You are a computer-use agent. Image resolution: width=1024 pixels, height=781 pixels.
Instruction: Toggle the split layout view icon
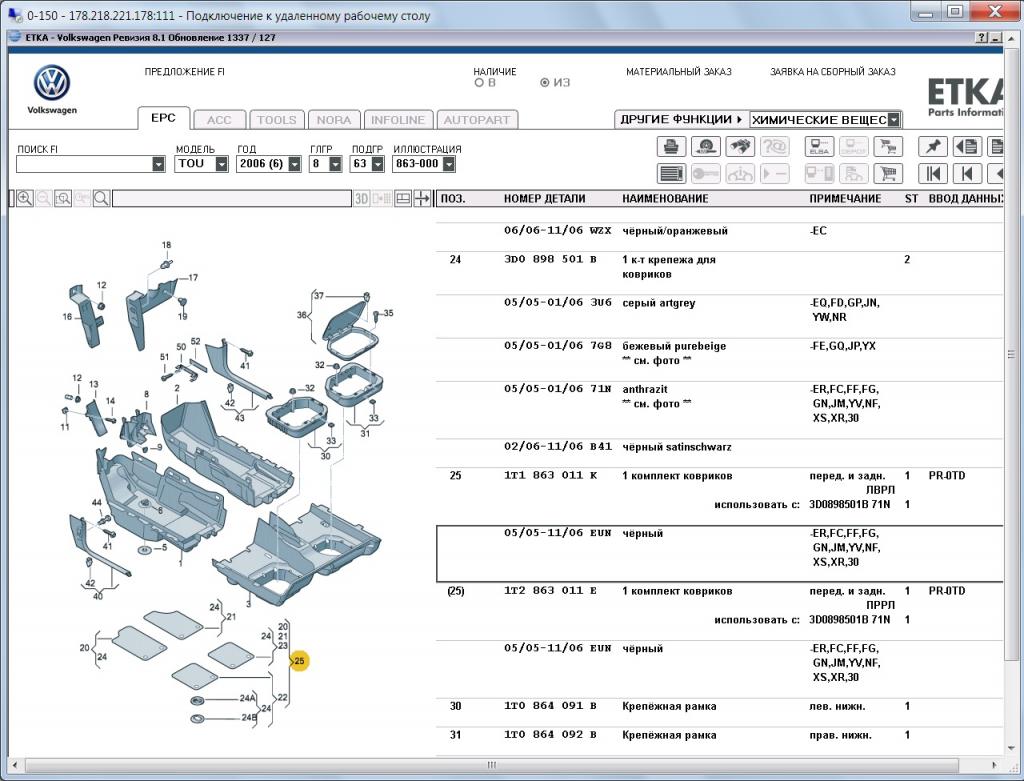[403, 199]
